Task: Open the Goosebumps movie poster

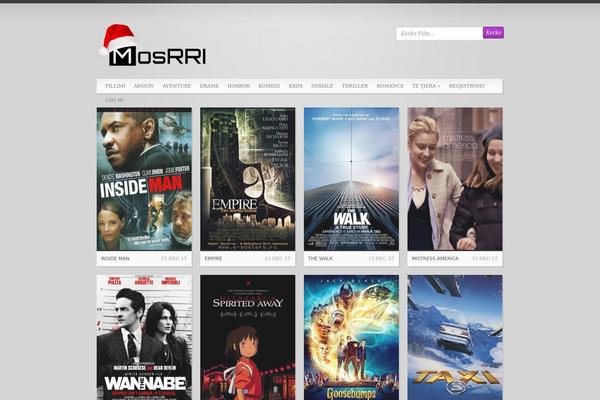Action: (351, 337)
